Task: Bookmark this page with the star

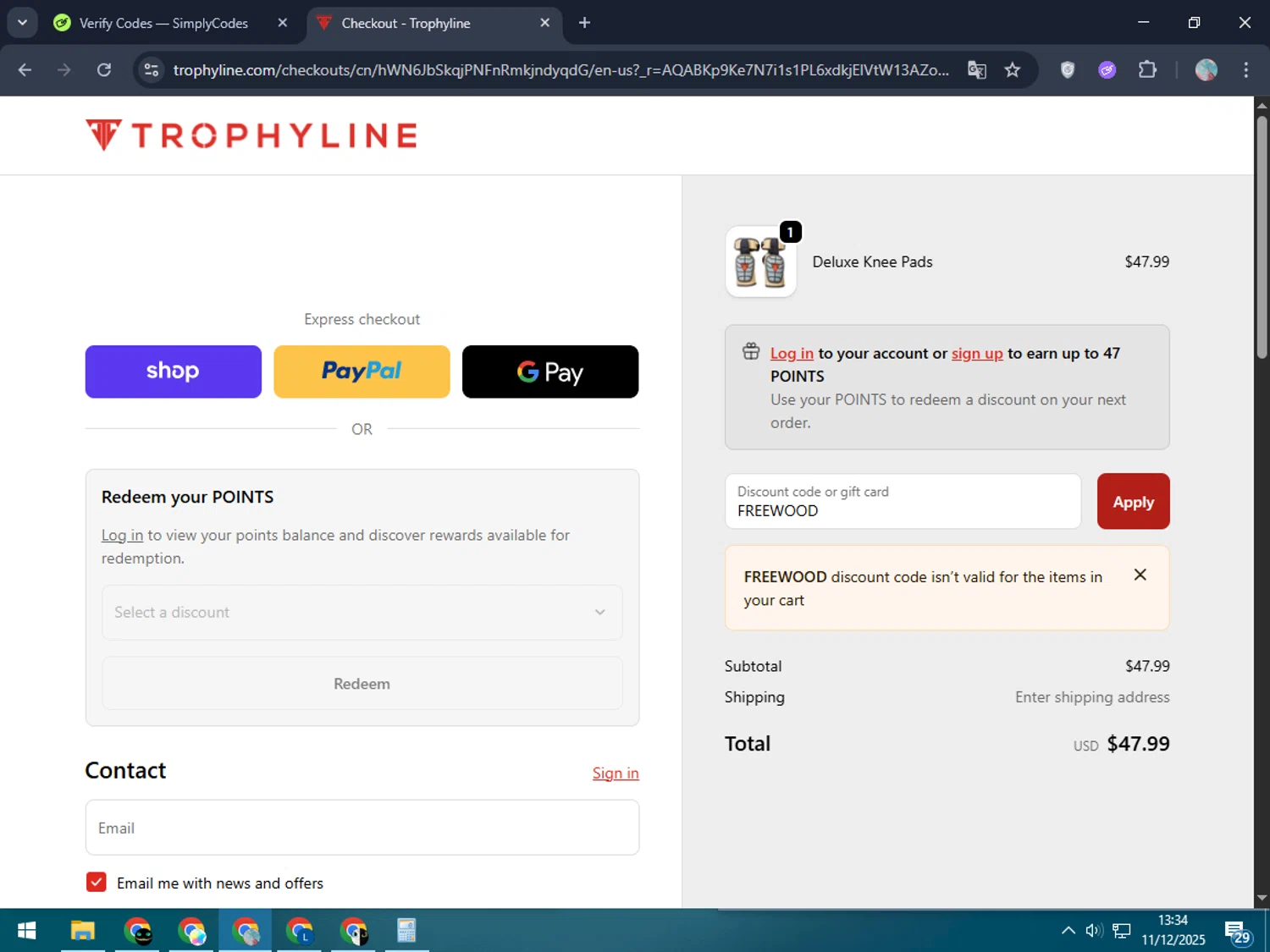Action: [1013, 70]
